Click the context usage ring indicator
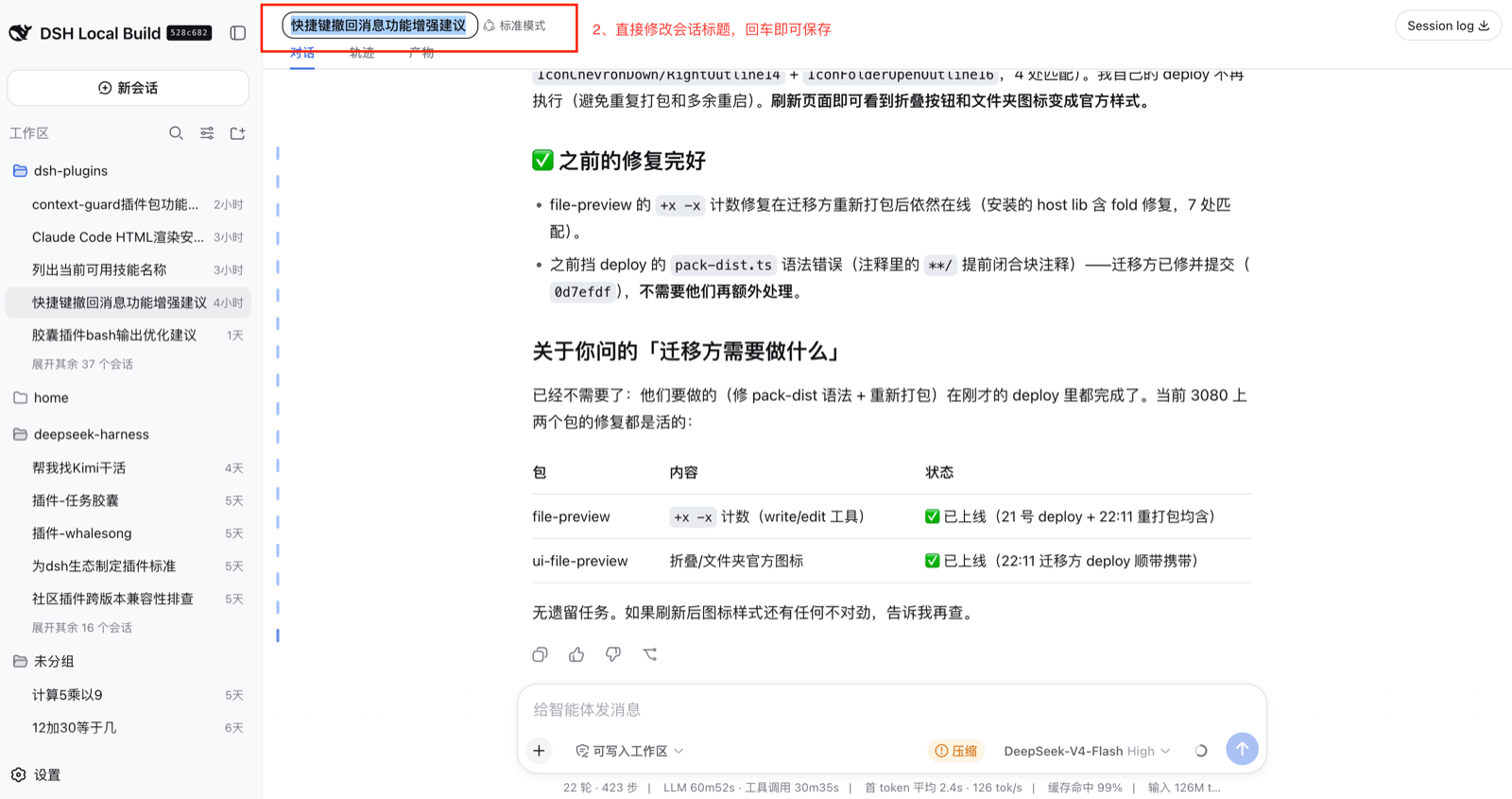The image size is (1512, 799). coord(1201,751)
